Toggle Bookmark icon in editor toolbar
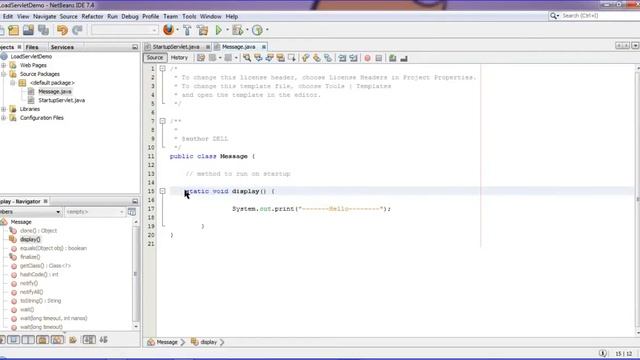 tap(328, 58)
